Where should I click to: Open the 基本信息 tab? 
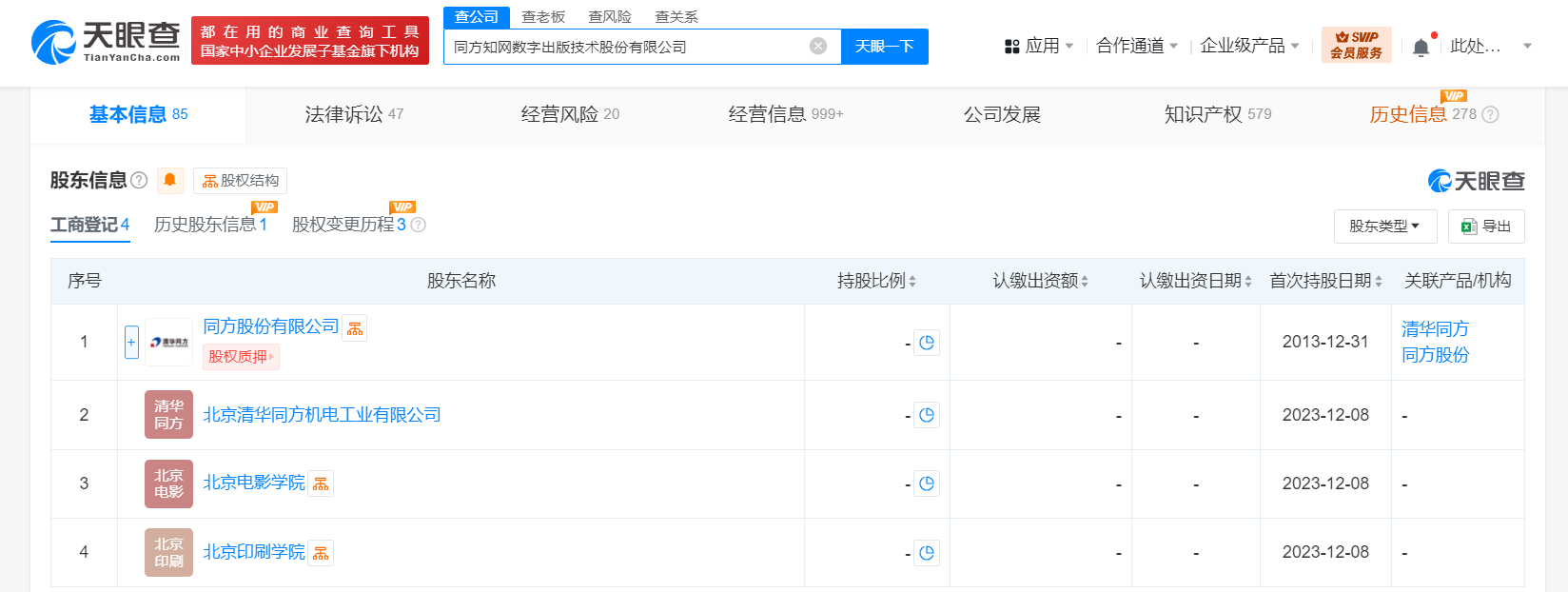138,115
